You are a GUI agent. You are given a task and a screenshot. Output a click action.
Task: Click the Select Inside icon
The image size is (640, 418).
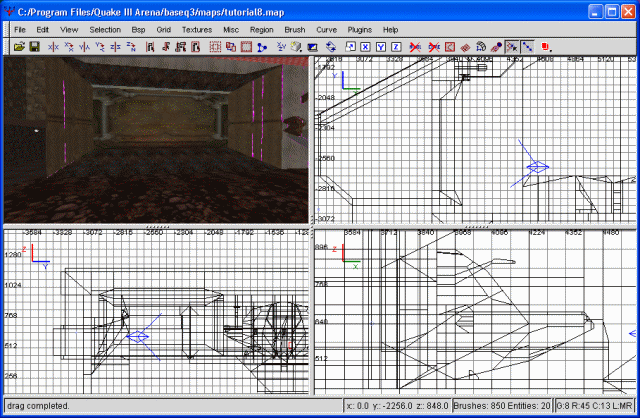pos(196,47)
